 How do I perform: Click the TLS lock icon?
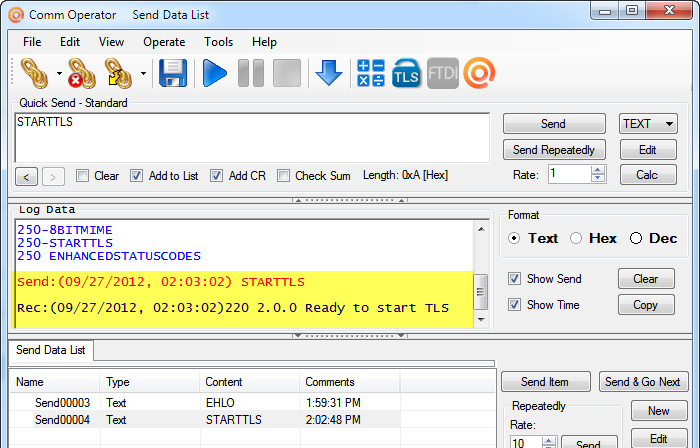coord(406,73)
